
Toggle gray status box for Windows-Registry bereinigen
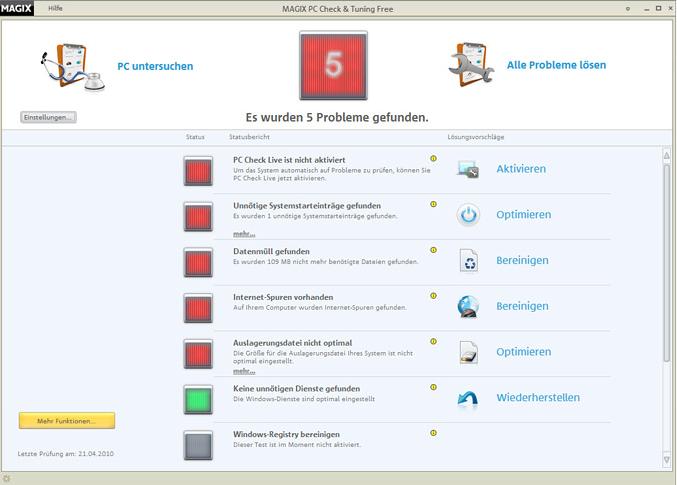(x=199, y=445)
